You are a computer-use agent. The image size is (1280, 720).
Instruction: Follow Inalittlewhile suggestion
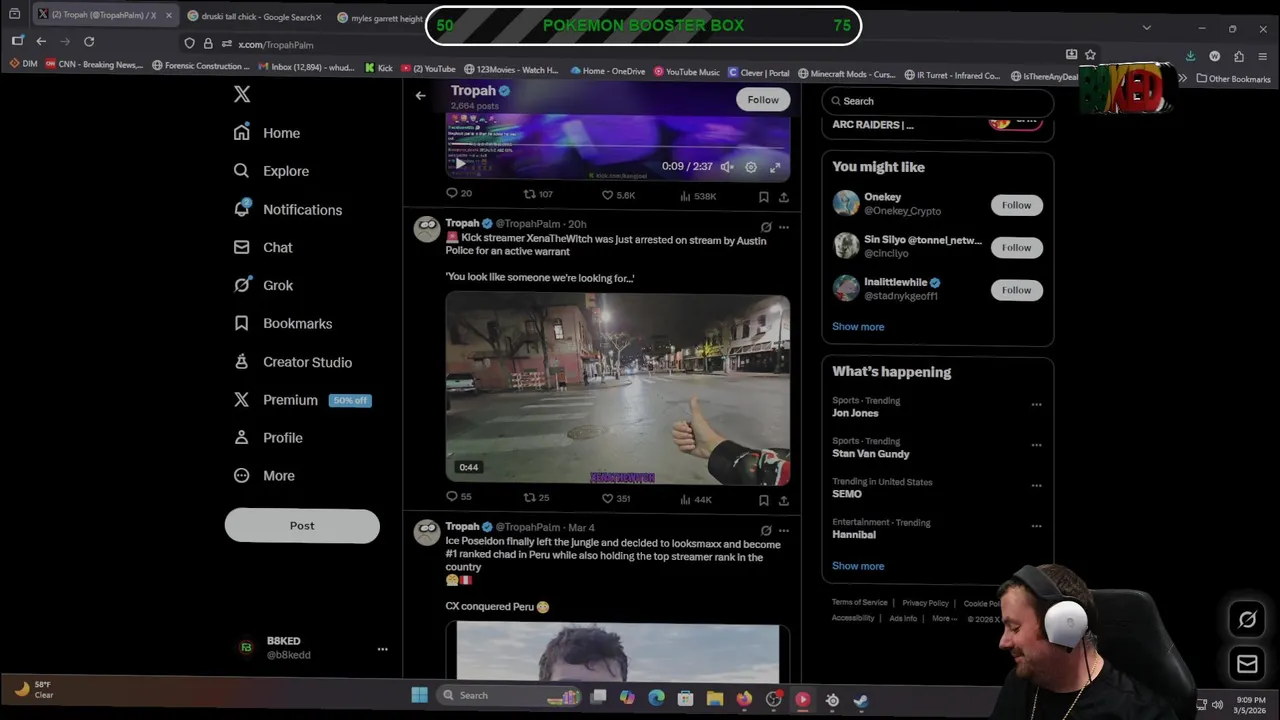1016,290
